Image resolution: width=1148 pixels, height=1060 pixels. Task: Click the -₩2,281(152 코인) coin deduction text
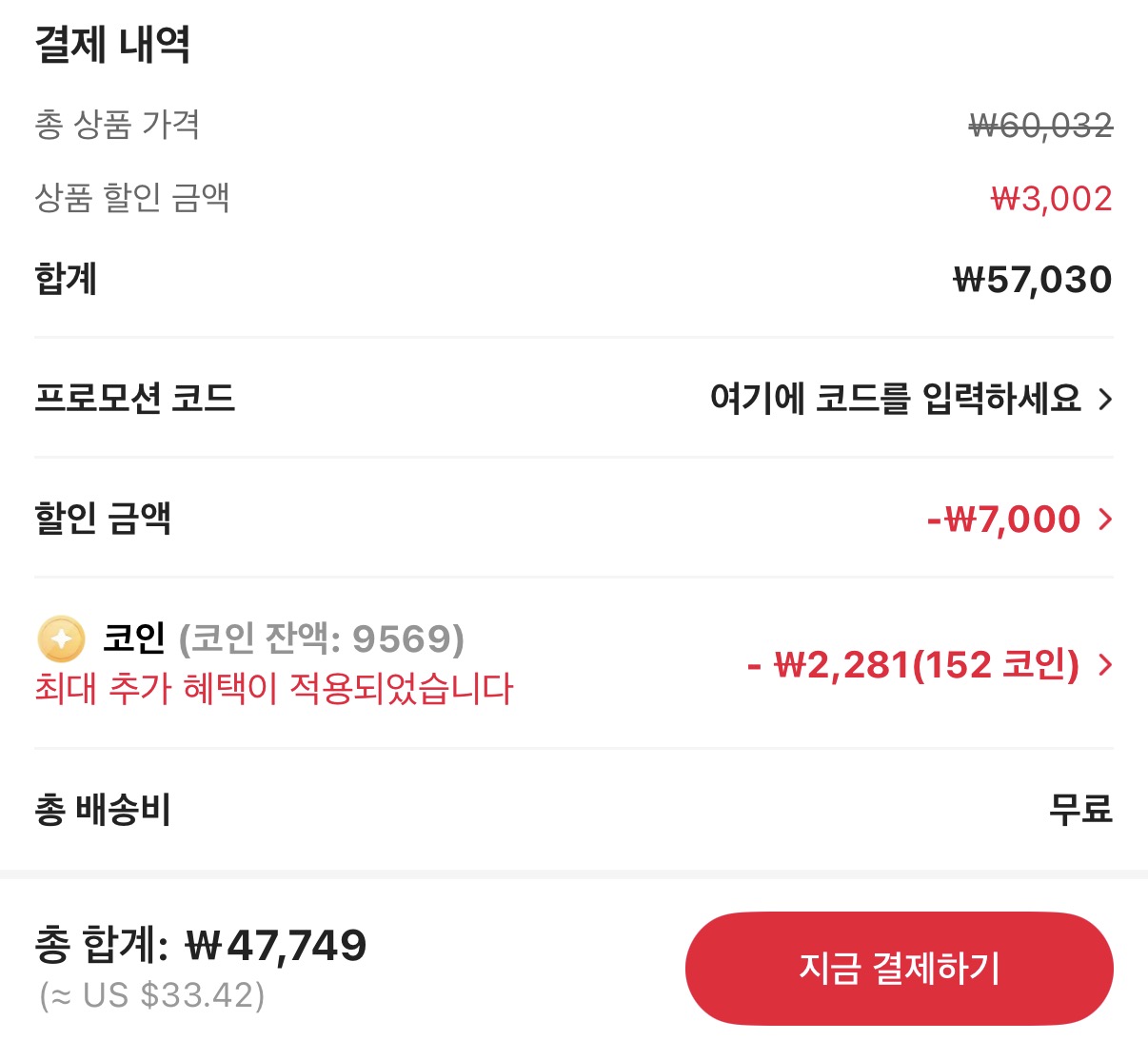916,666
